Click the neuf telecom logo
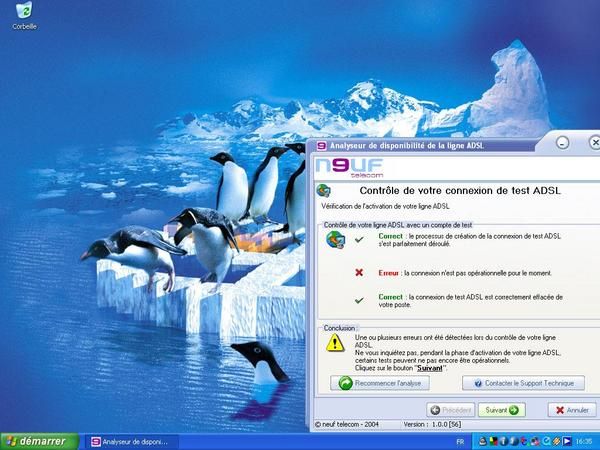 click(x=349, y=168)
